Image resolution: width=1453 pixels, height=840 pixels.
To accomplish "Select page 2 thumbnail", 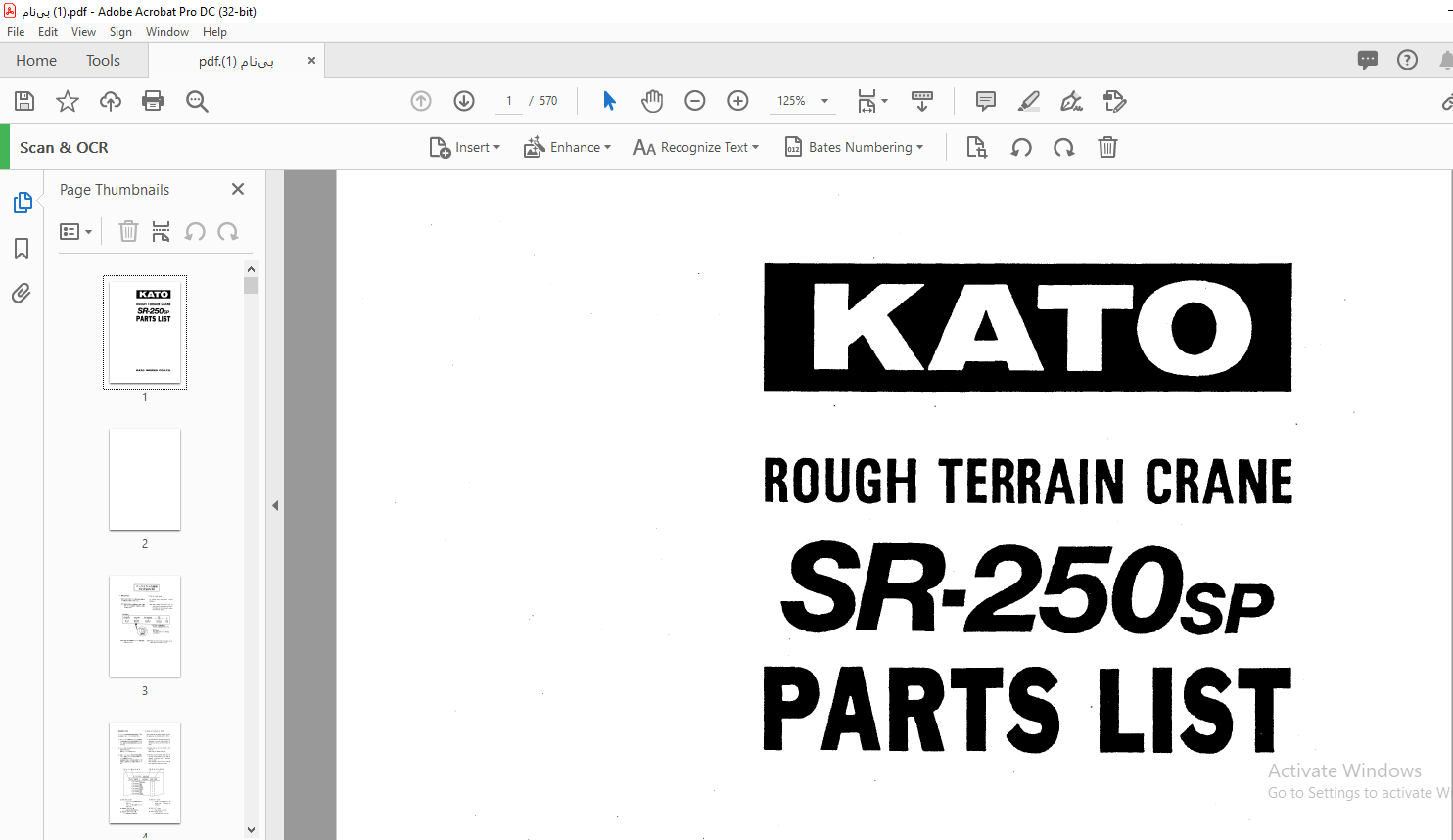I will (145, 479).
